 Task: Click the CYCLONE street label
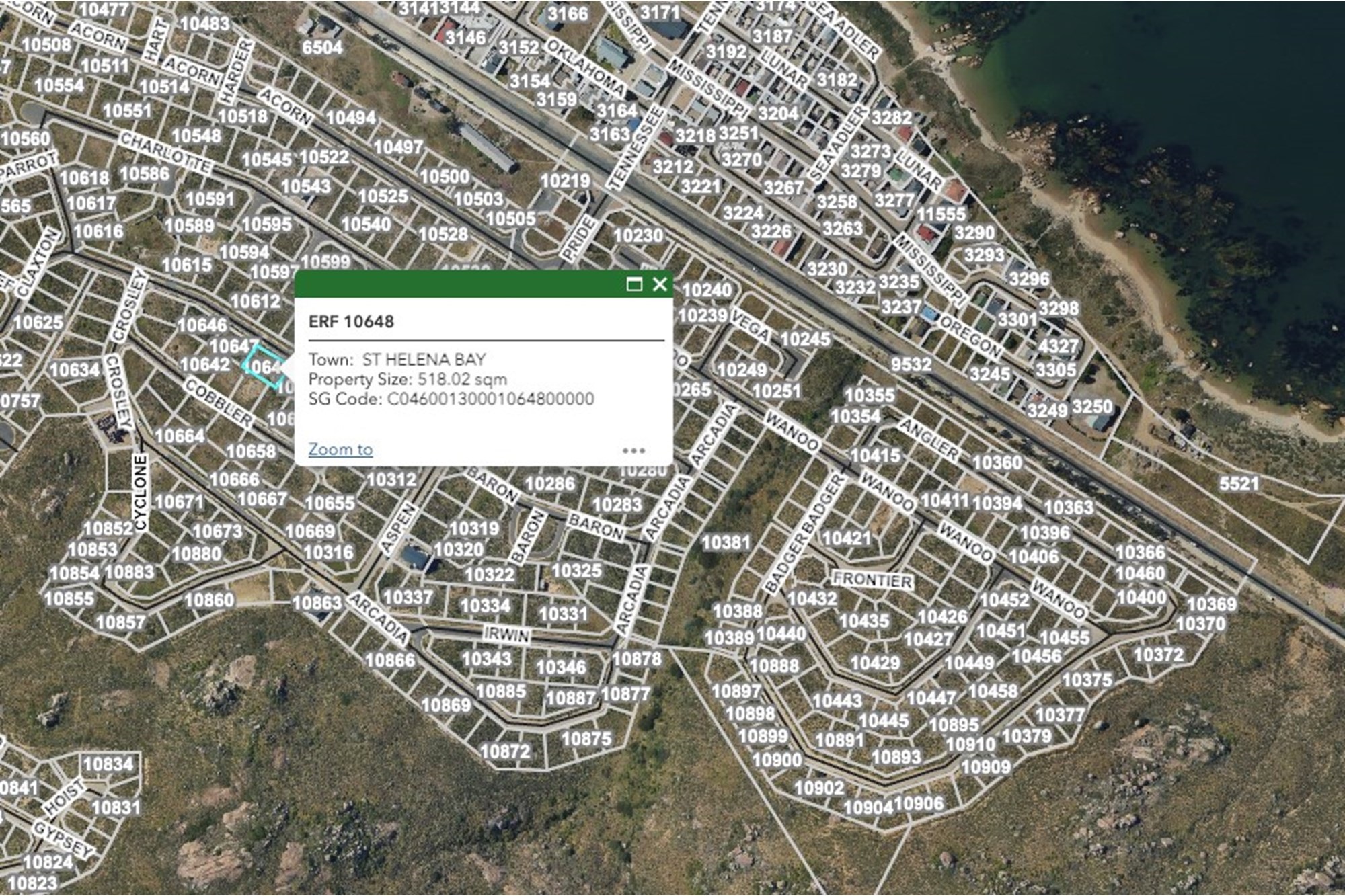[140, 493]
